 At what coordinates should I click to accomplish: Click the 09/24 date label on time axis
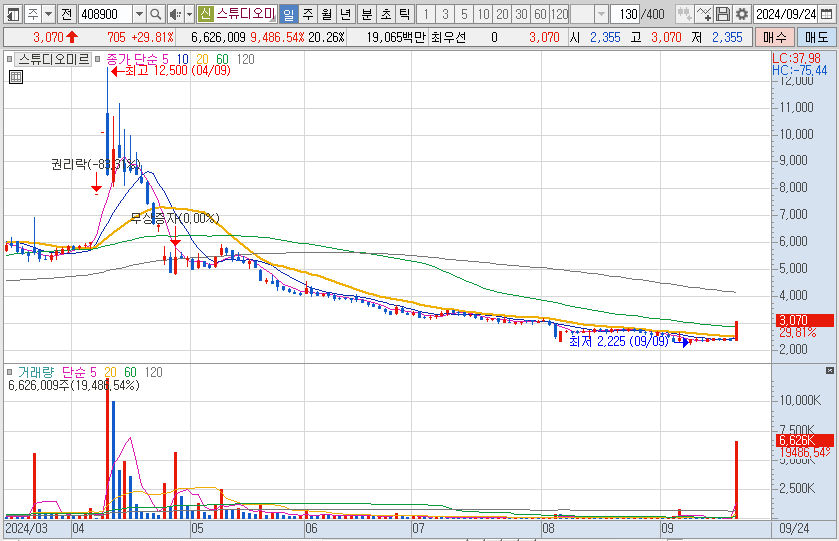794,529
